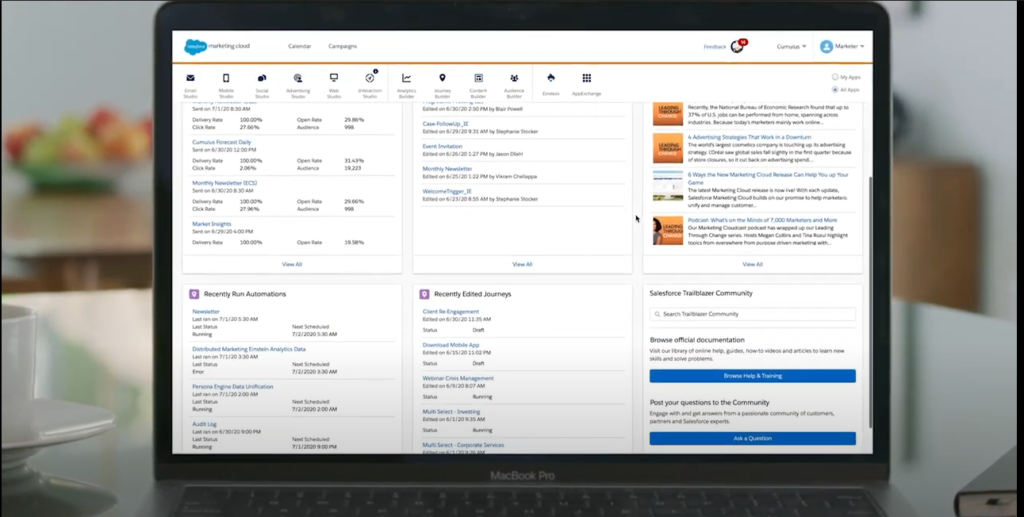Open Multi Select - Investing journey
1024x517 pixels.
451,412
